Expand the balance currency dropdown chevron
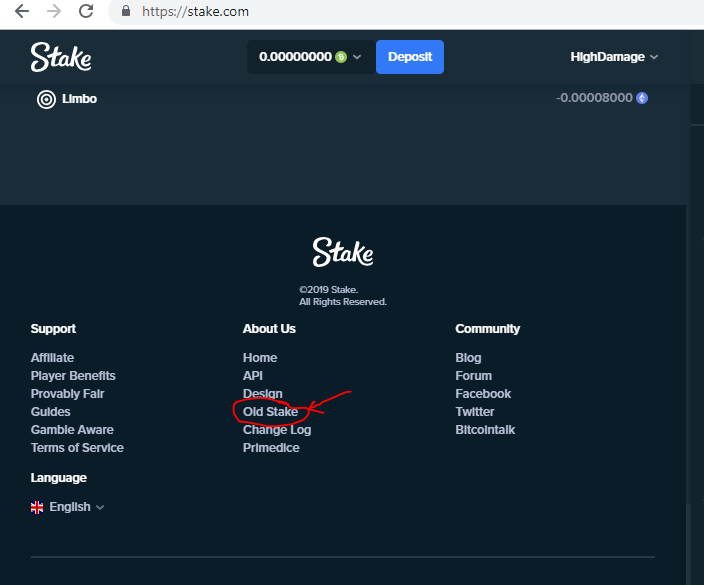The image size is (704, 585). click(357, 57)
